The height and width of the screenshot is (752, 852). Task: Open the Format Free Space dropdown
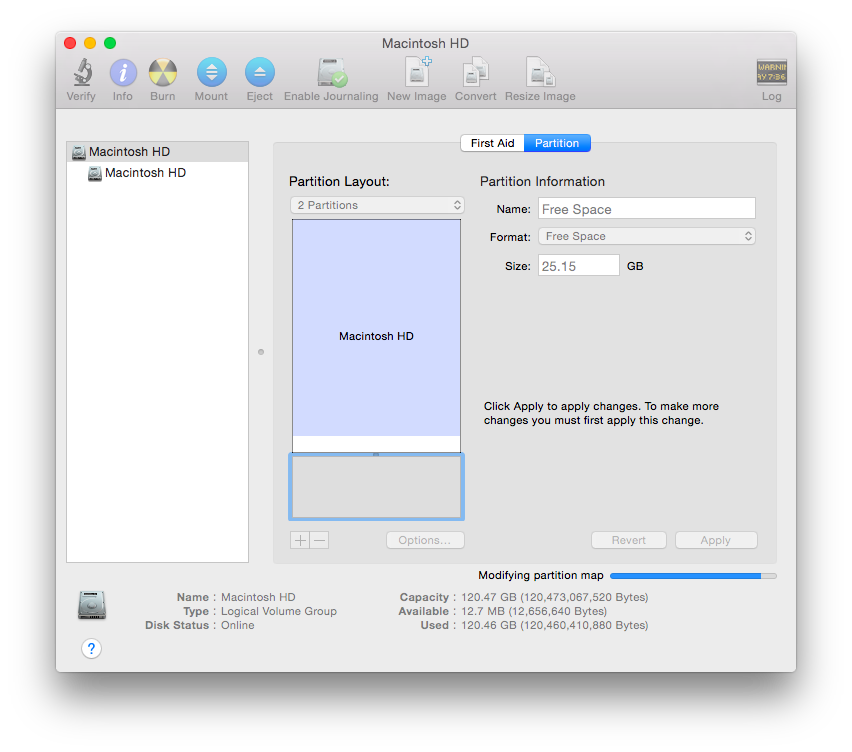[x=647, y=236]
